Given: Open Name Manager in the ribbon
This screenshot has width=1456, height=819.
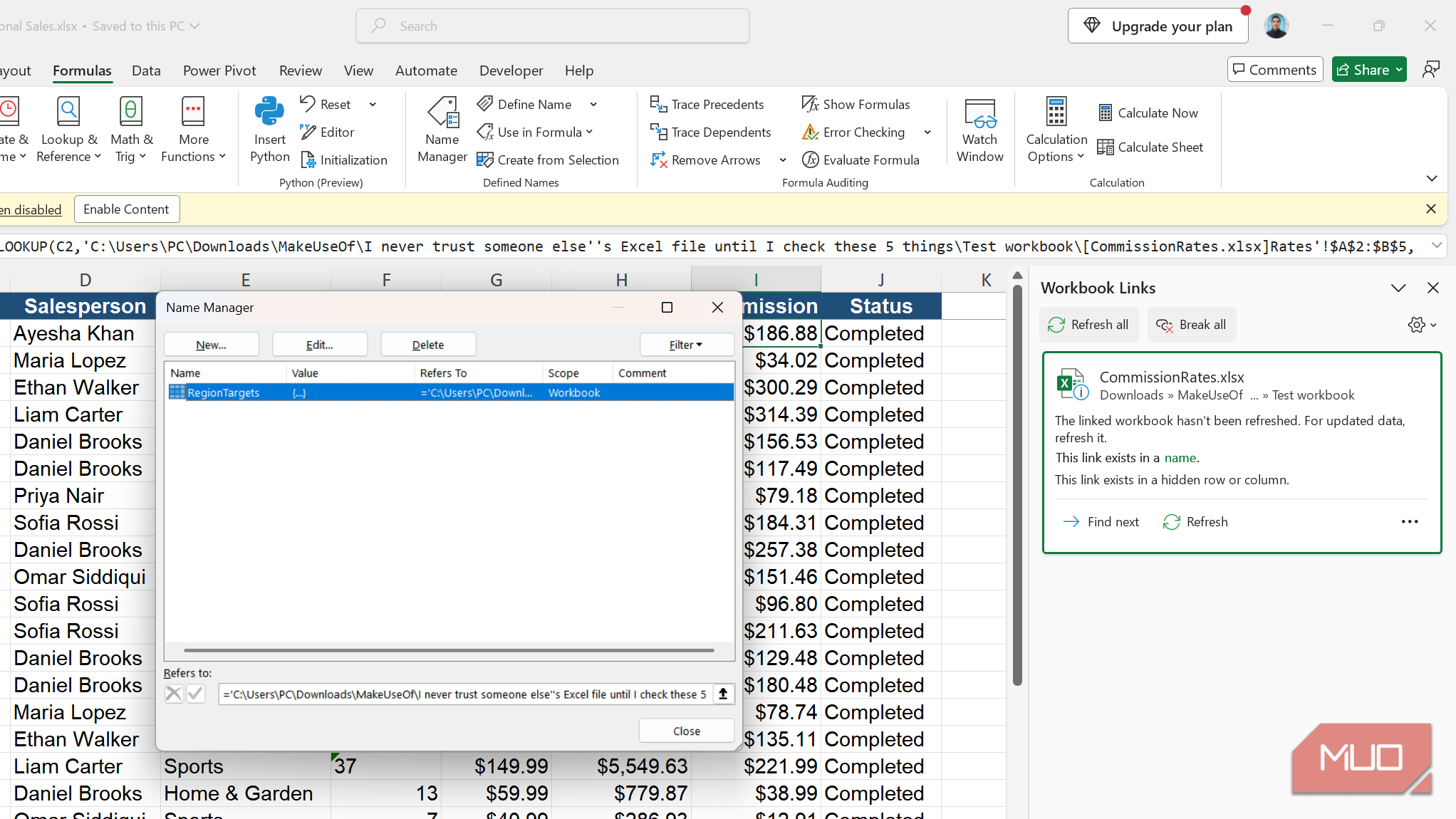Looking at the screenshot, I should point(442,130).
